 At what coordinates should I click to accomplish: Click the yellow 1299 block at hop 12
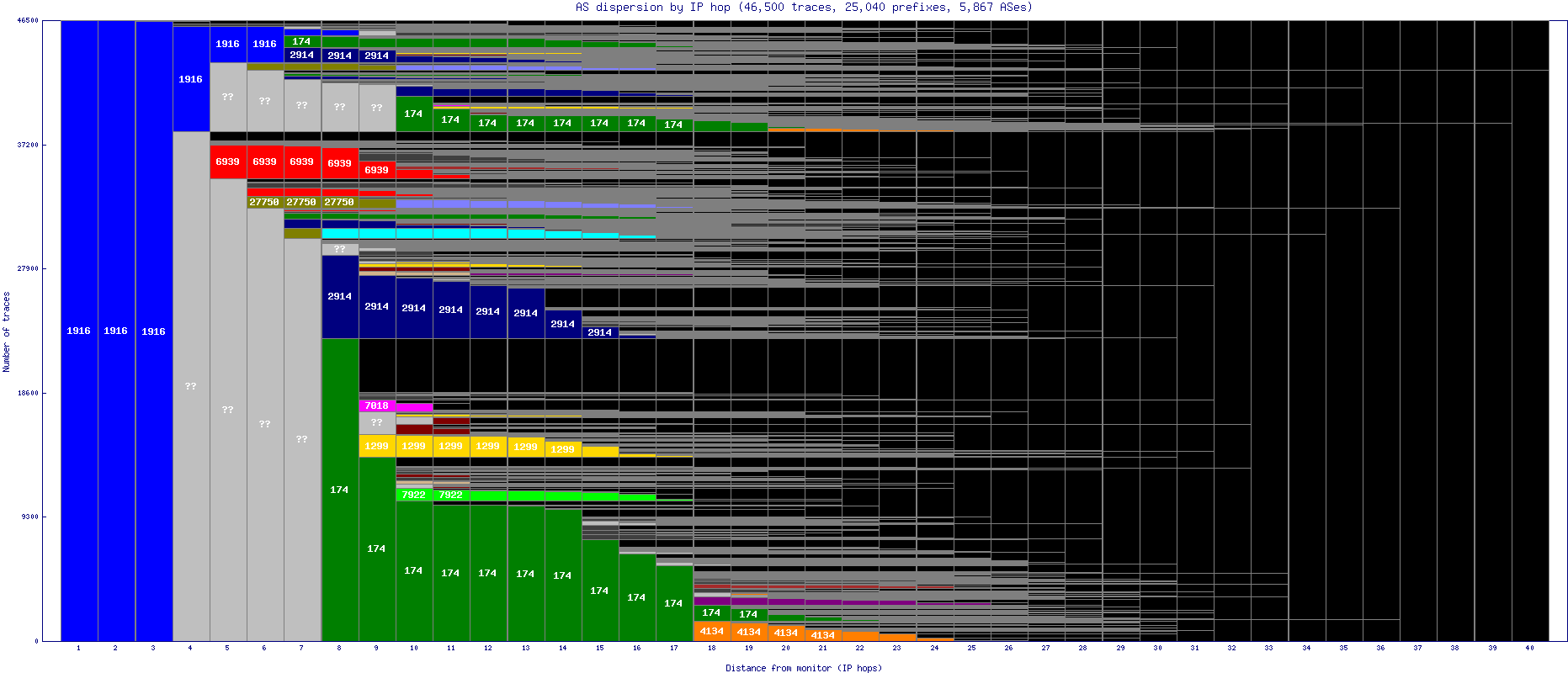[488, 446]
